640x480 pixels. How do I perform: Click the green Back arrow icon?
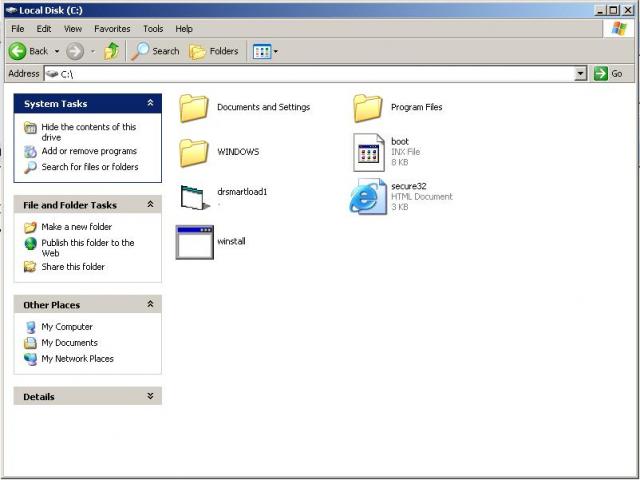point(17,51)
